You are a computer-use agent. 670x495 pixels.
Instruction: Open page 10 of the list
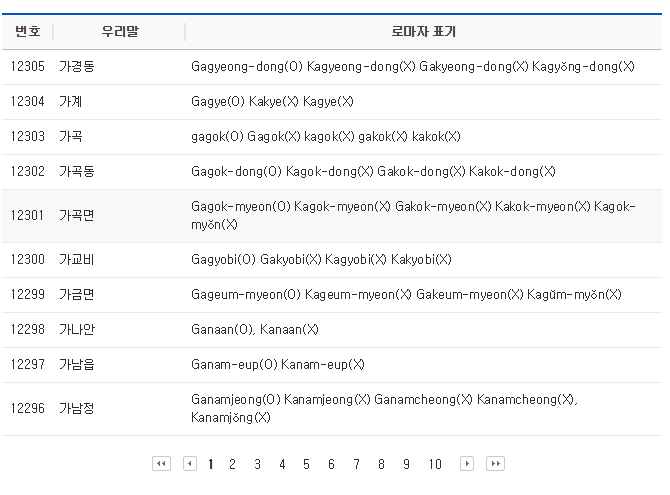(435, 464)
